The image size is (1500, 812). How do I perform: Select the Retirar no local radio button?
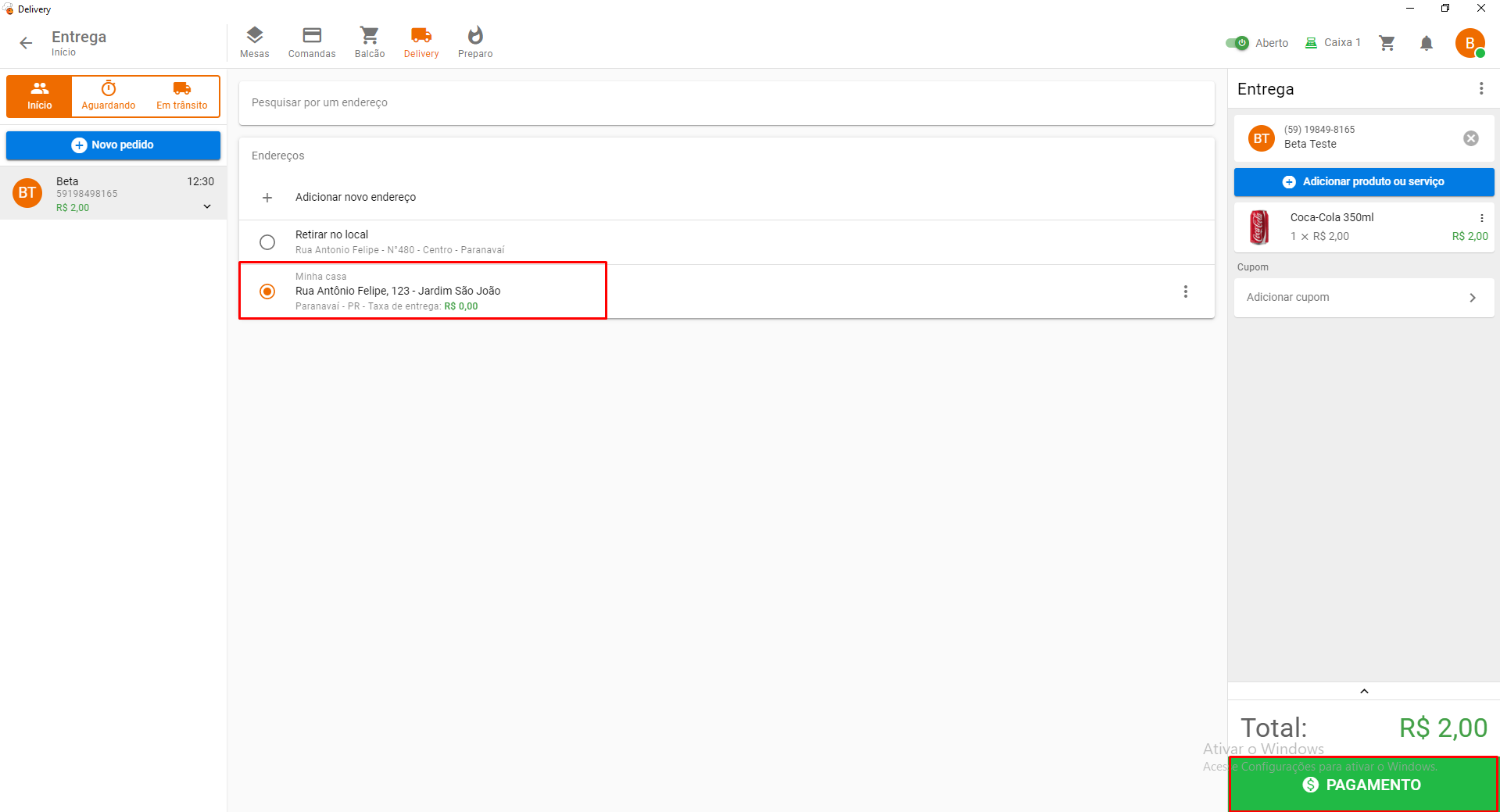click(267, 242)
